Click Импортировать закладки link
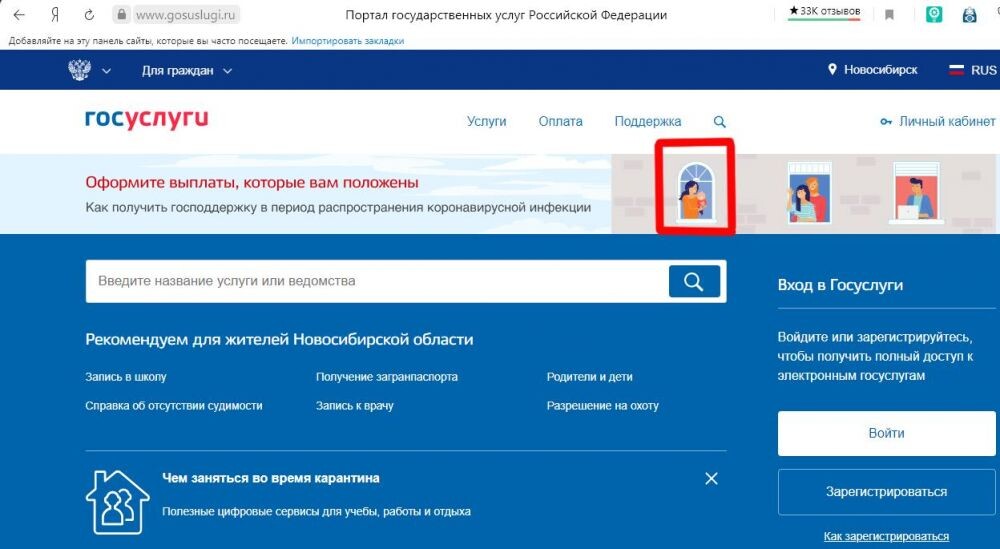This screenshot has height=549, width=1000. tap(348, 41)
